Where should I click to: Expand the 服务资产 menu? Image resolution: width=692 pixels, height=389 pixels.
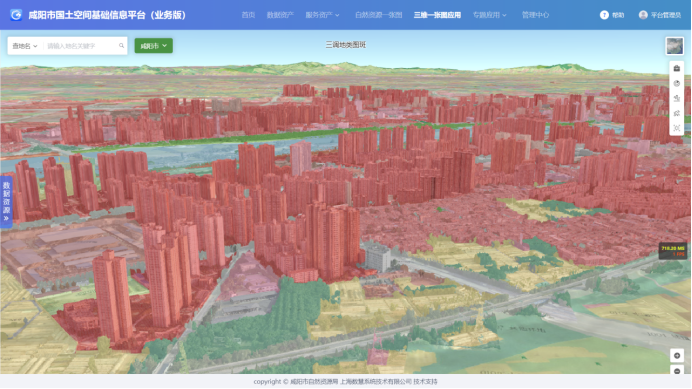322,15
